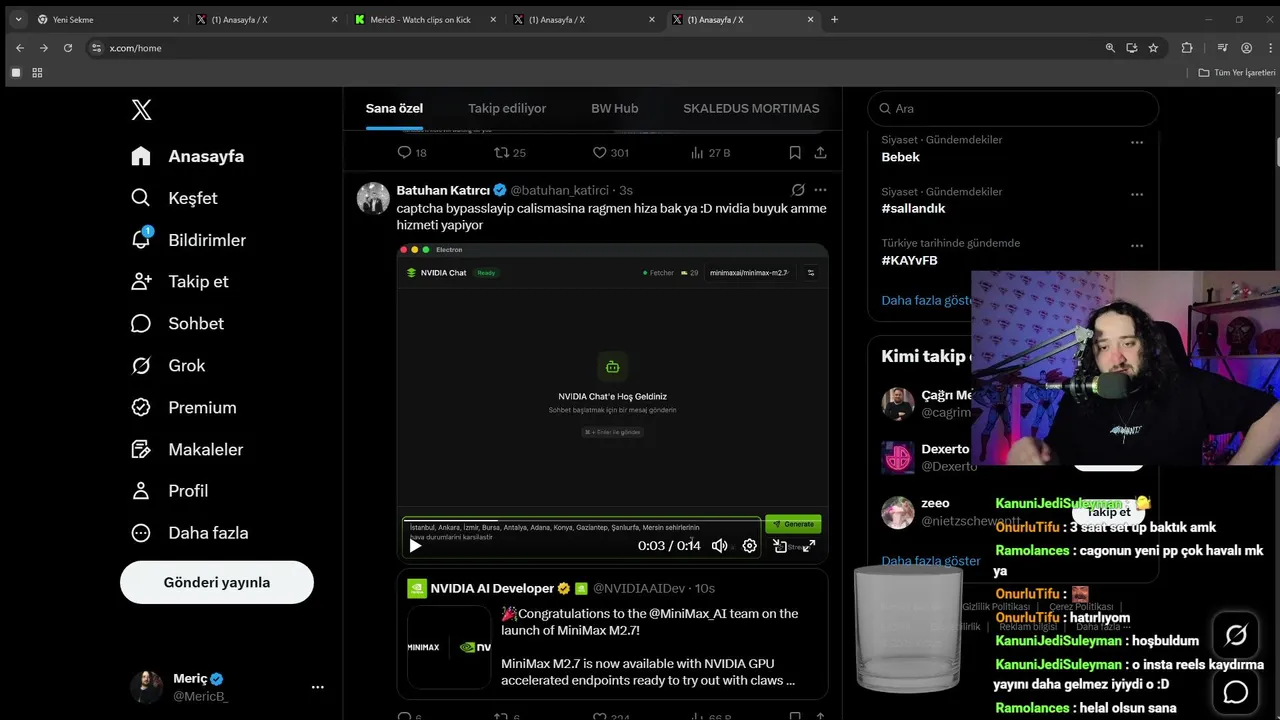The image size is (1280, 720).
Task: Switch to the Sana özel tab
Action: (x=394, y=108)
